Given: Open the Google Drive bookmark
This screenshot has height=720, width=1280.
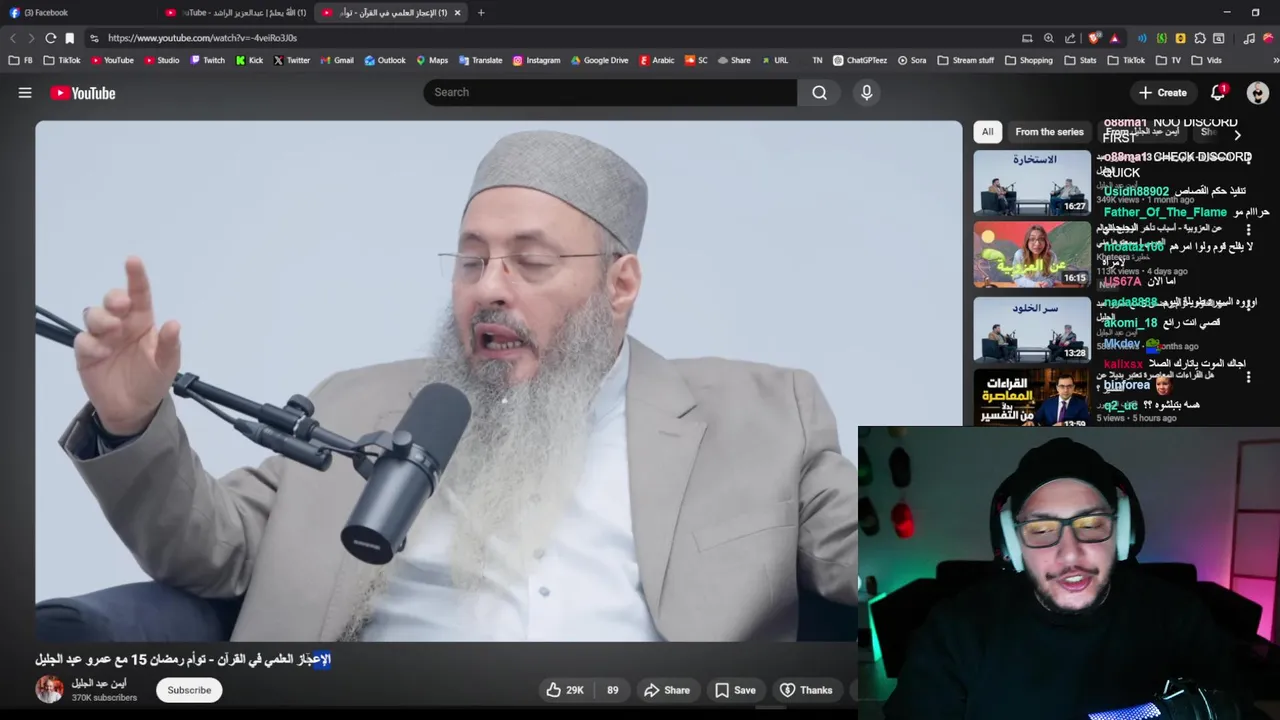Looking at the screenshot, I should pyautogui.click(x=599, y=60).
